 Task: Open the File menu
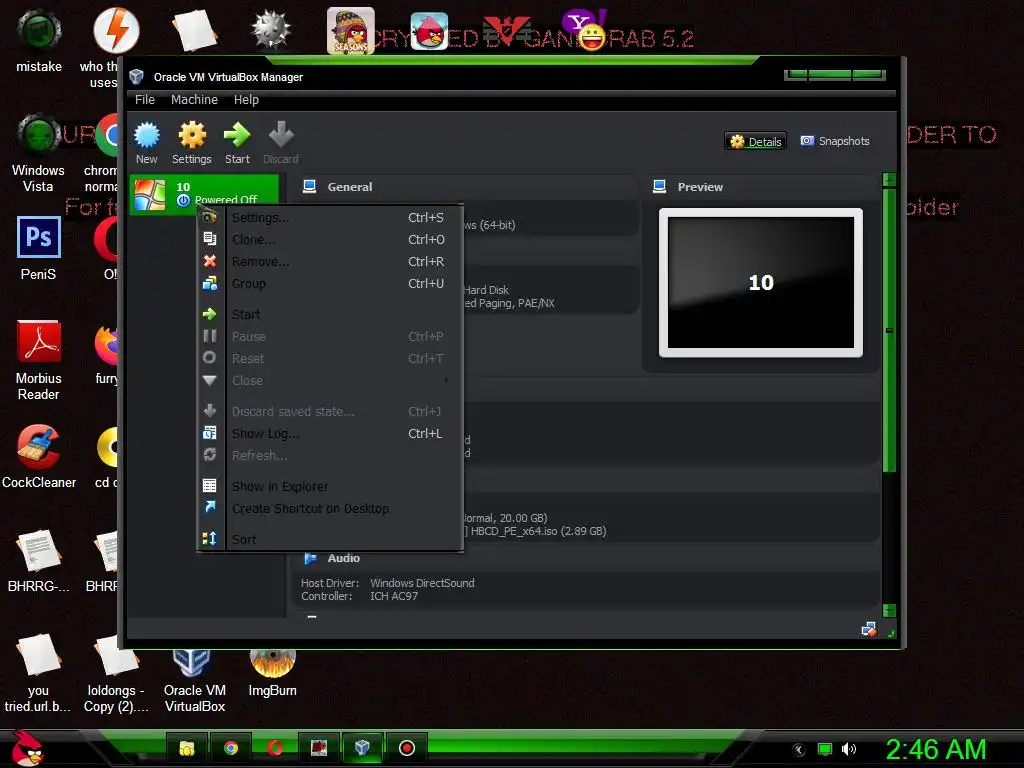point(145,99)
